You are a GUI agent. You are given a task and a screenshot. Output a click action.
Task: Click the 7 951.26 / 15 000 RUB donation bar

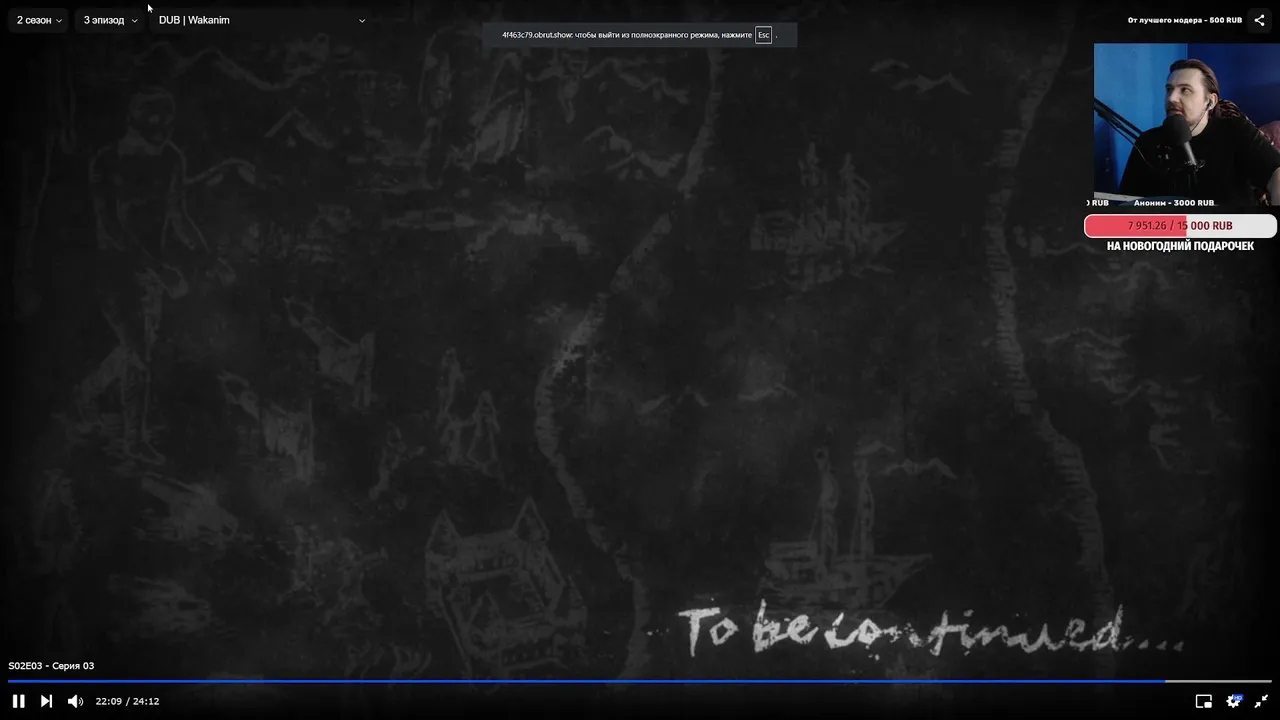point(1180,226)
